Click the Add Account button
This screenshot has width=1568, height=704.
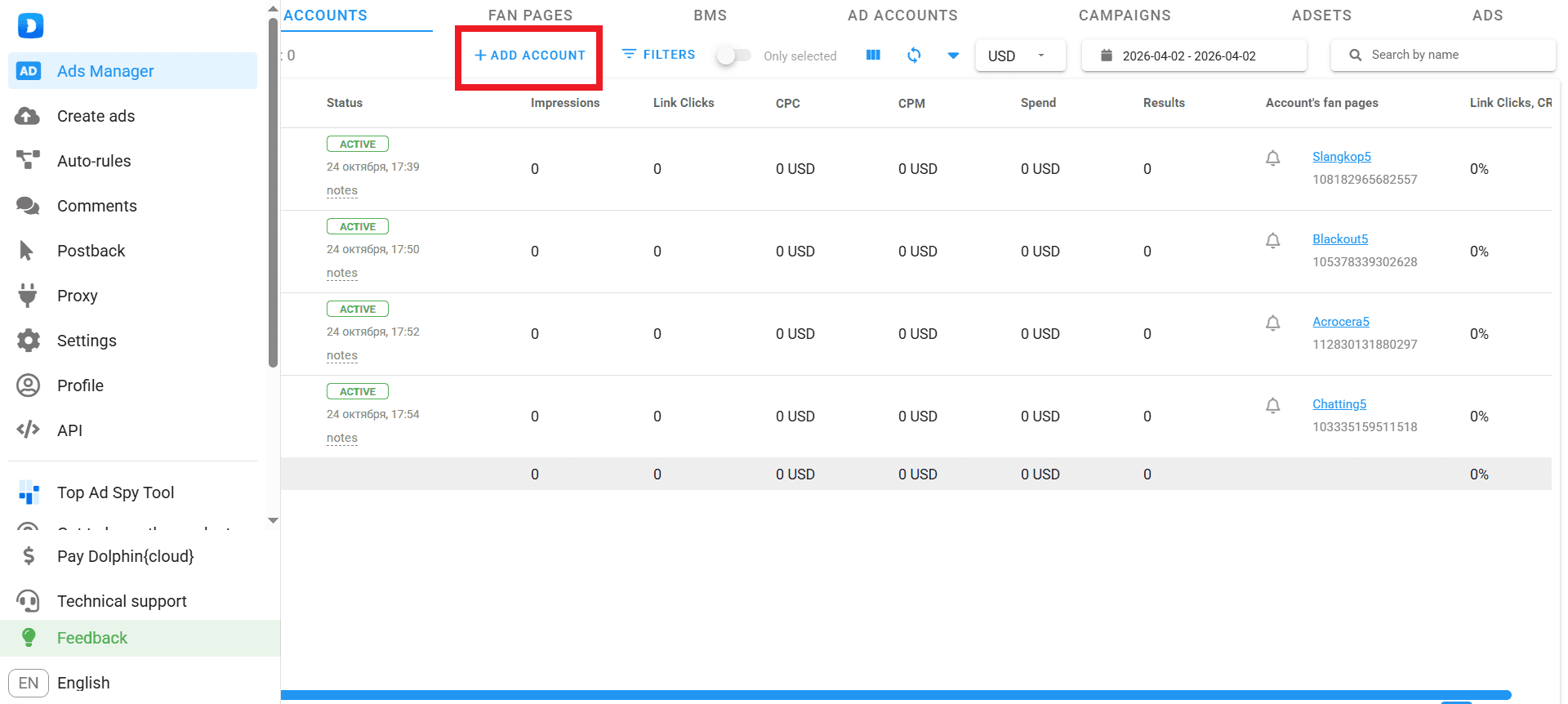[x=529, y=56]
